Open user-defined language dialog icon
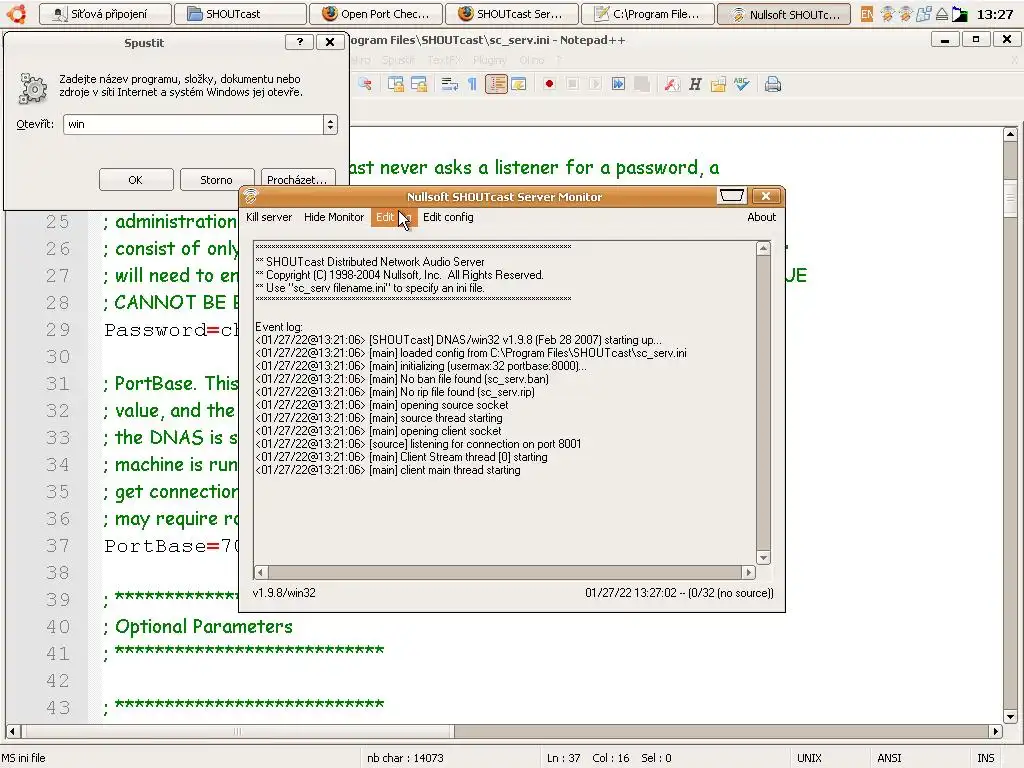Screen dimensions: 1024x768 519,84
